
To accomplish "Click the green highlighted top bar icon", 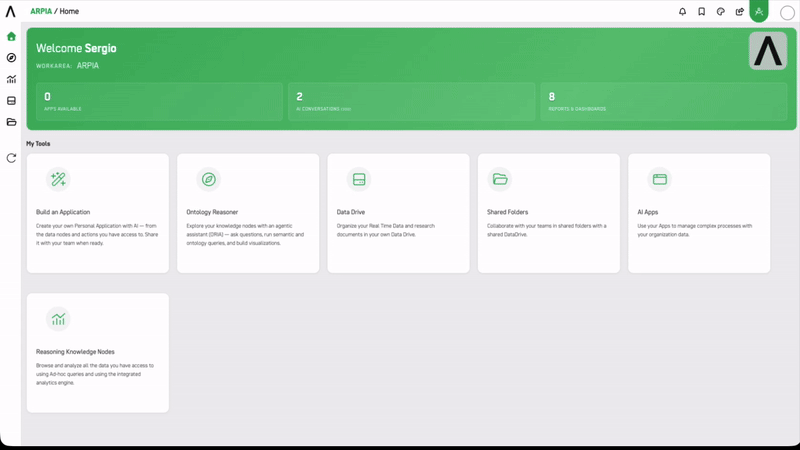I will 759,11.
